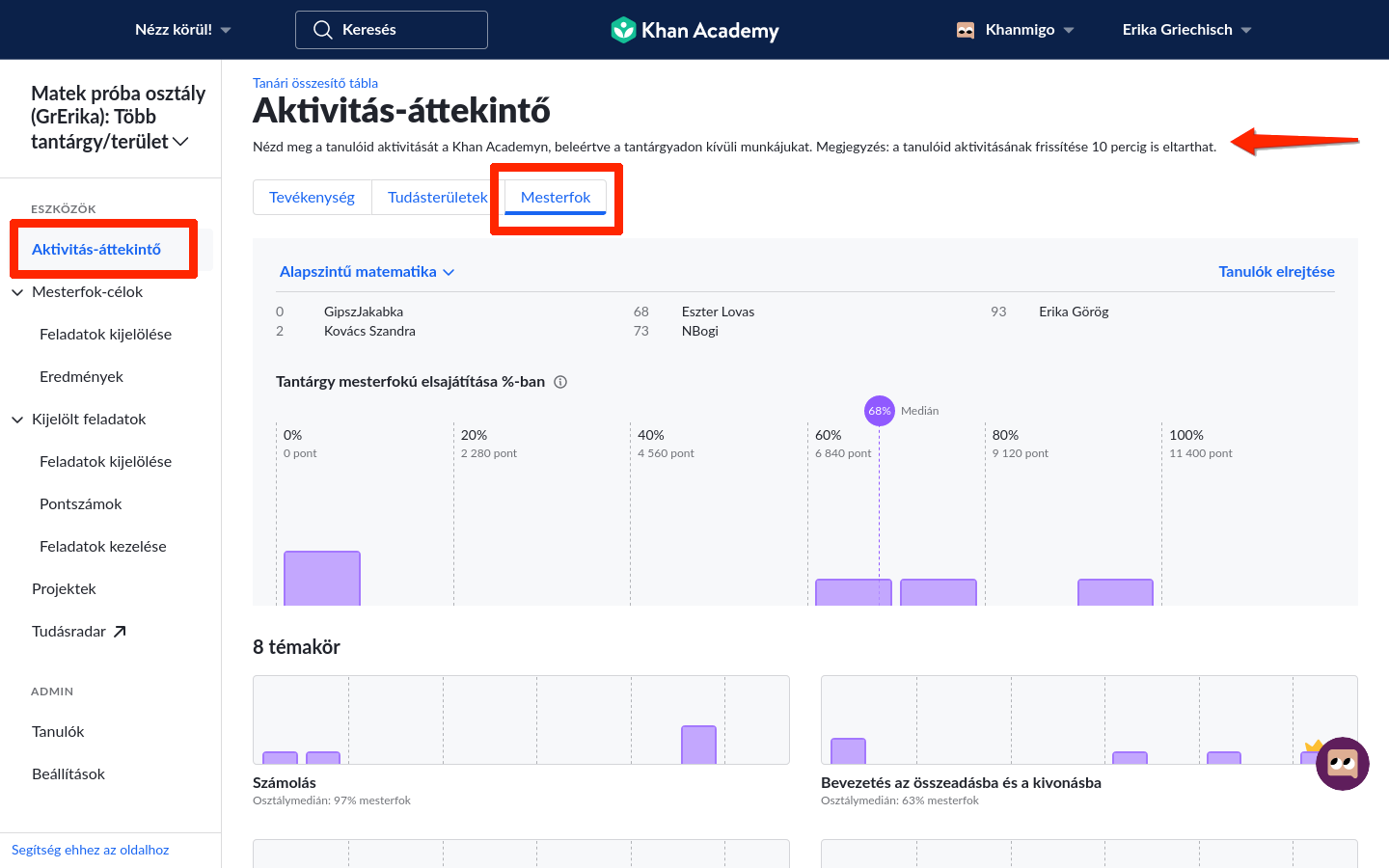Click the Tanári összesítő tábla breadcrumb link

315,83
